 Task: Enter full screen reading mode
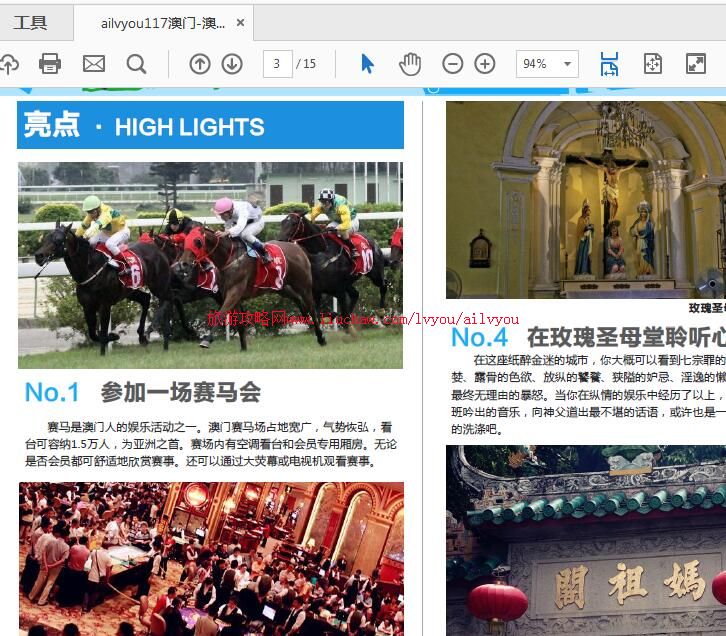click(x=696, y=64)
